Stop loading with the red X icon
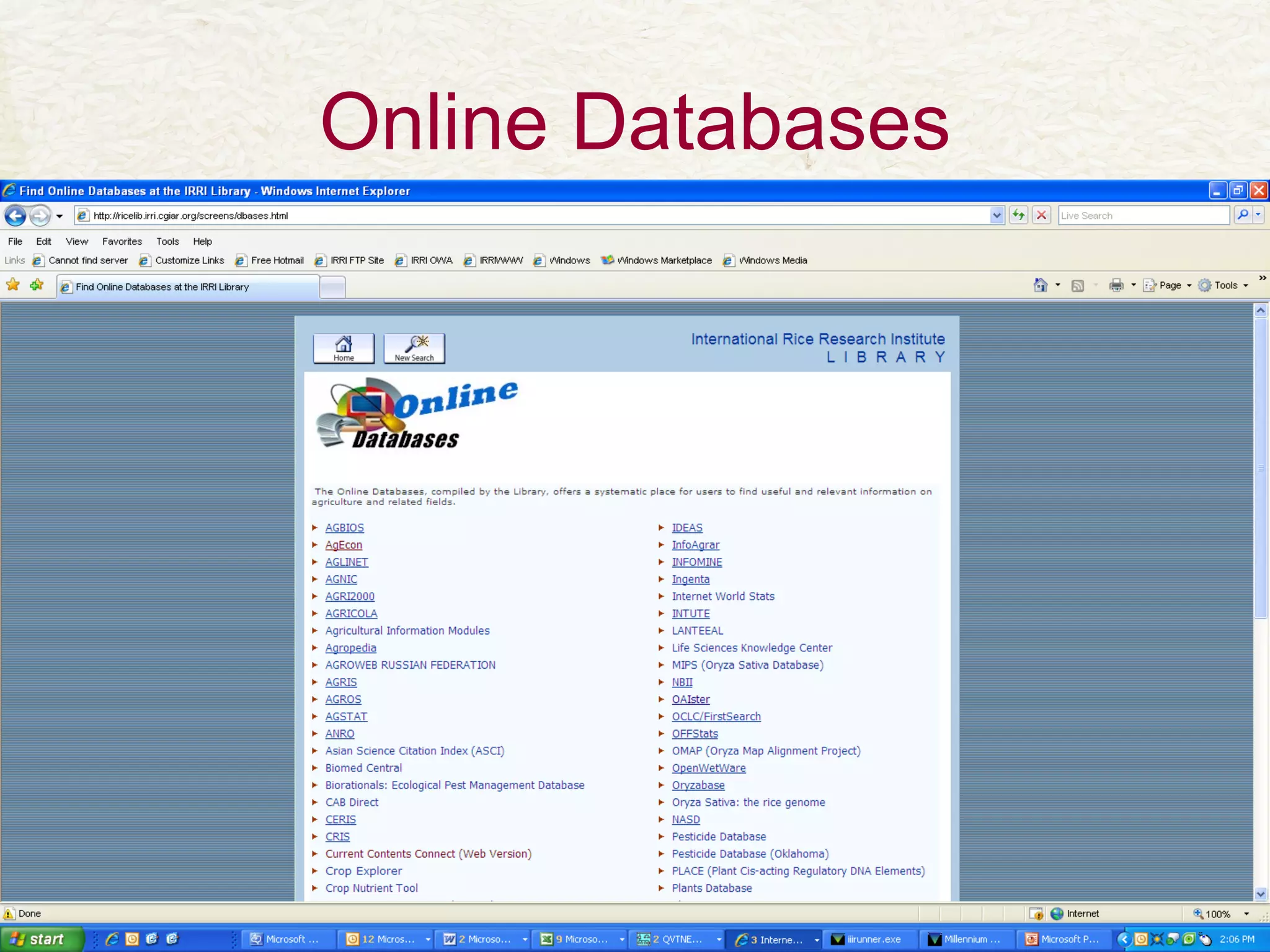The height and width of the screenshot is (952, 1270). click(1042, 215)
